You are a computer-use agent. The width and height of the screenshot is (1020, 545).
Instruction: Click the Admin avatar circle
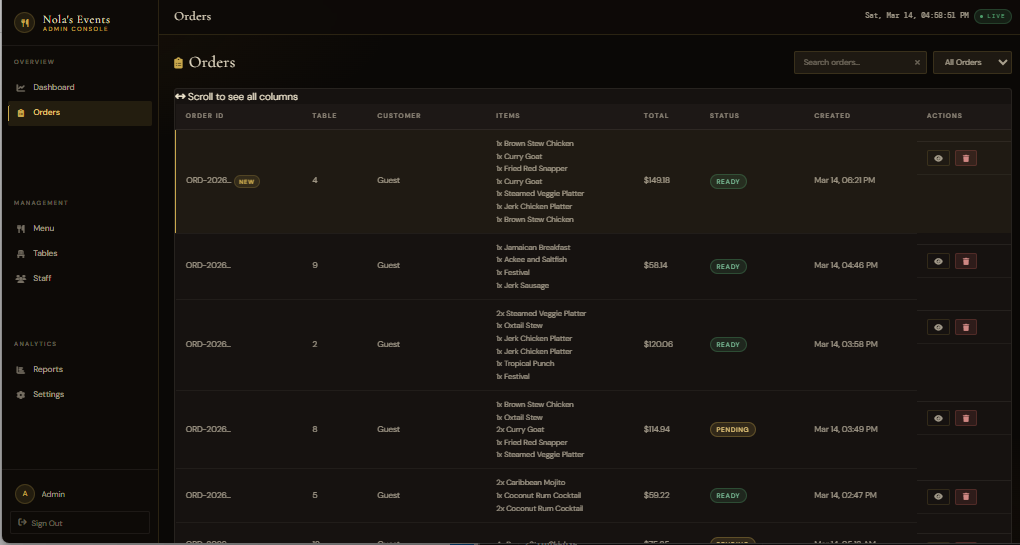[x=25, y=494]
